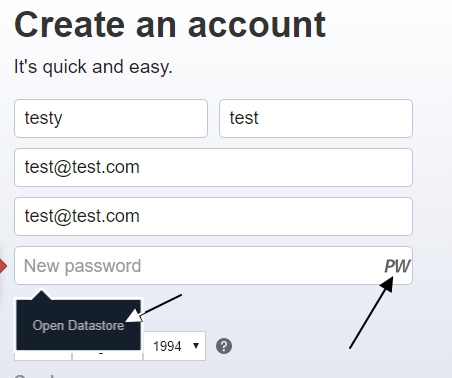The width and height of the screenshot is (452, 378).
Task: Click the "It's quick and easy." subtitle
Action: (x=93, y=67)
